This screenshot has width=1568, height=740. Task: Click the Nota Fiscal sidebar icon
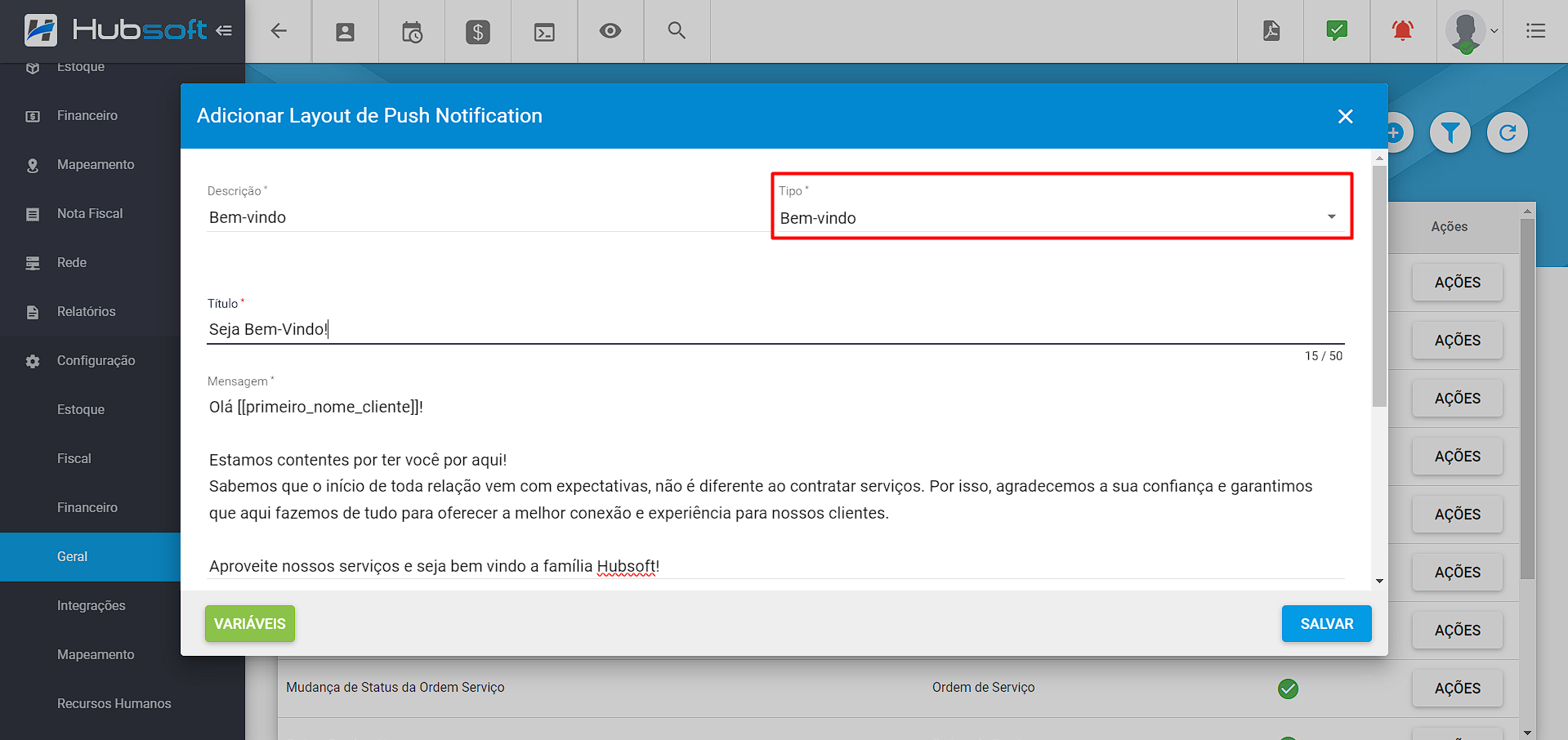click(x=33, y=214)
